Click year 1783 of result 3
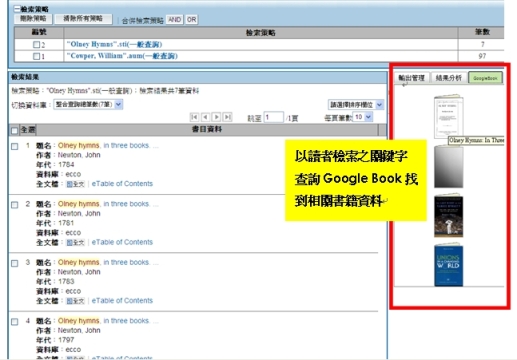Screen dimensions: 517x360 click(66, 282)
